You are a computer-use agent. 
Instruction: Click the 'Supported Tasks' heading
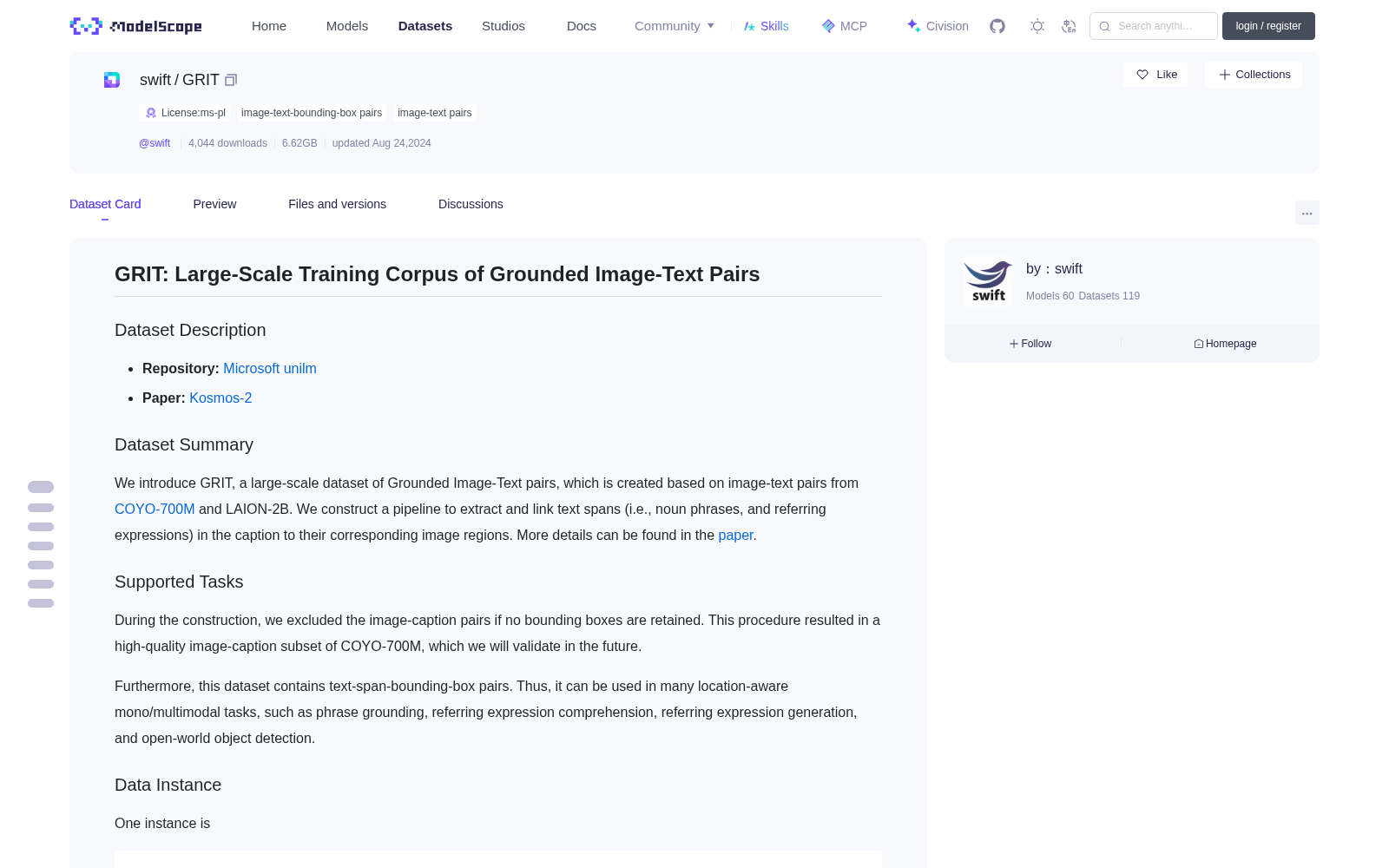(179, 582)
